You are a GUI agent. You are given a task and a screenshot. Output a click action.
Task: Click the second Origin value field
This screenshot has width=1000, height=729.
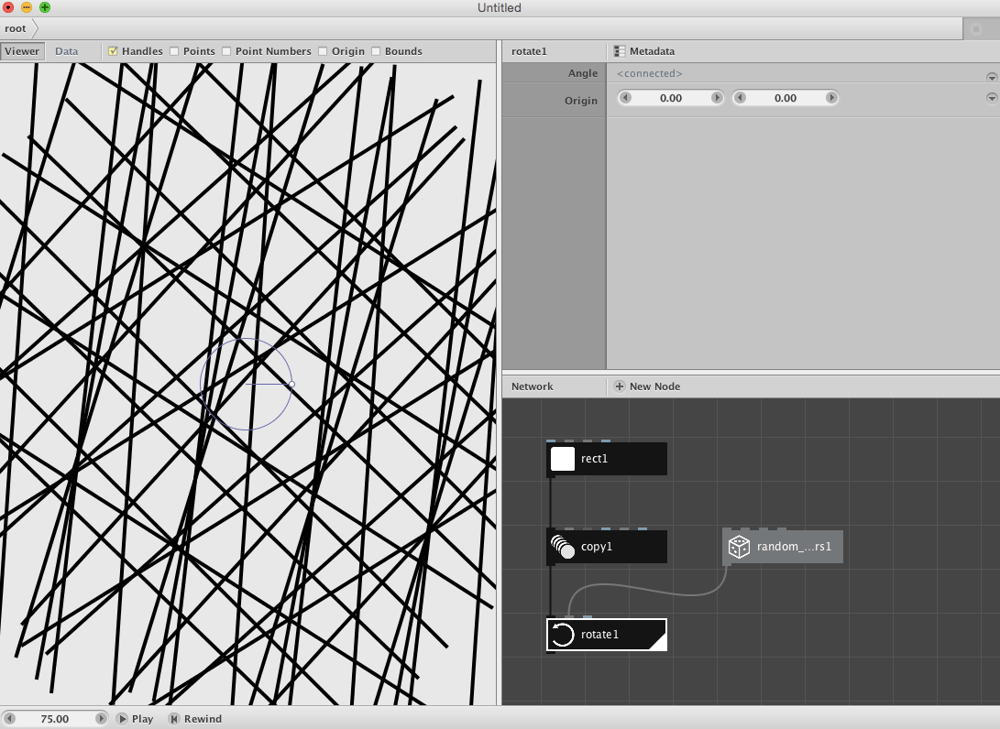(785, 98)
